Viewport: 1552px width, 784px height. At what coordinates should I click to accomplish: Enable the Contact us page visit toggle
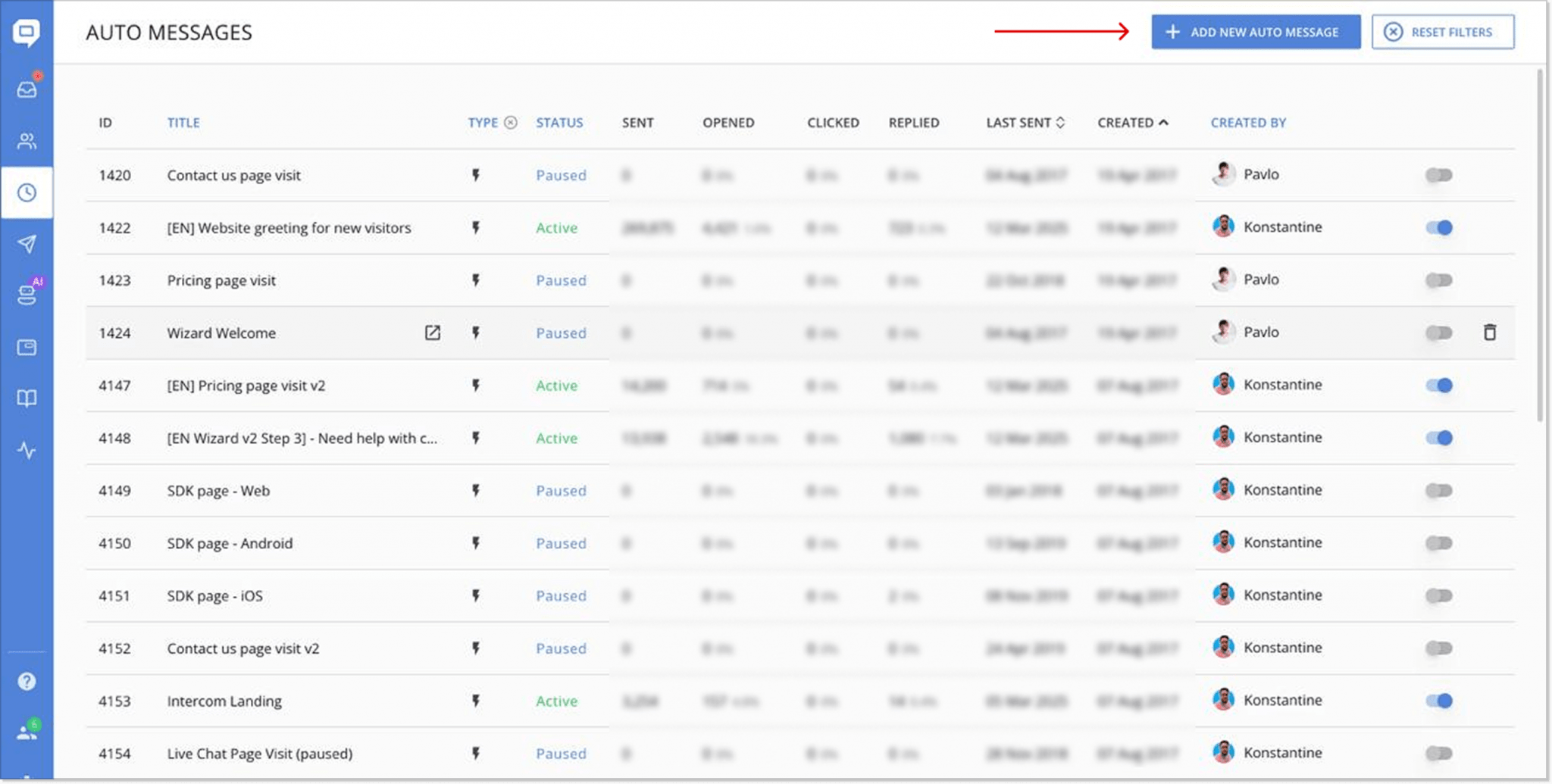pos(1438,175)
